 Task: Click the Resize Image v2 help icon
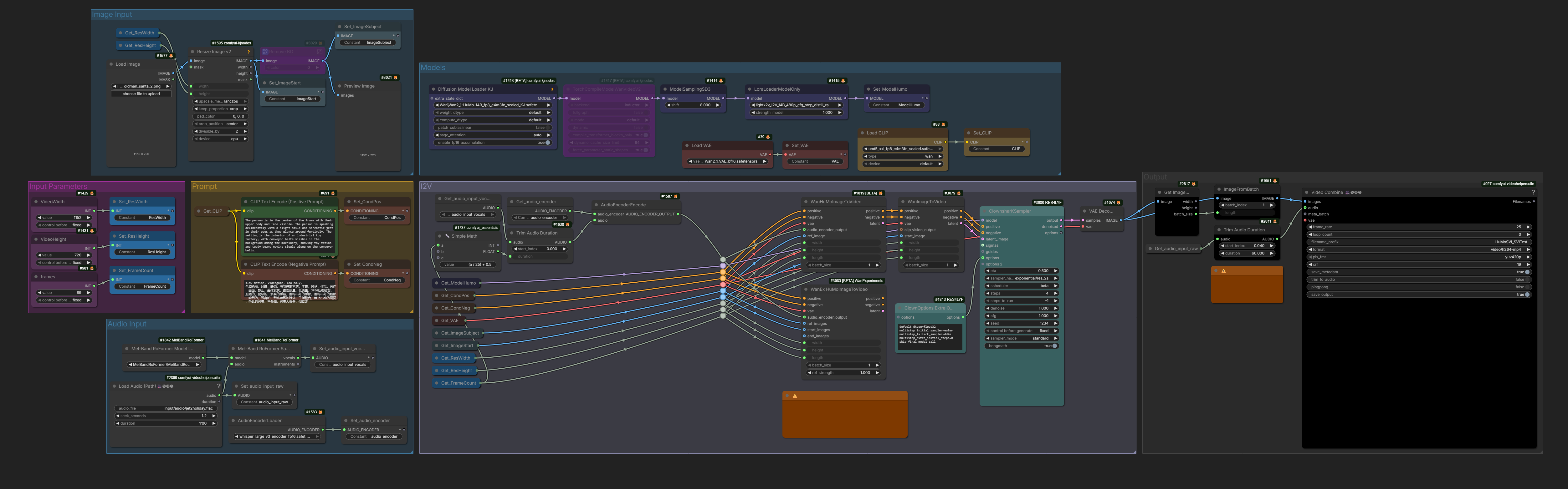pyautogui.click(x=249, y=52)
